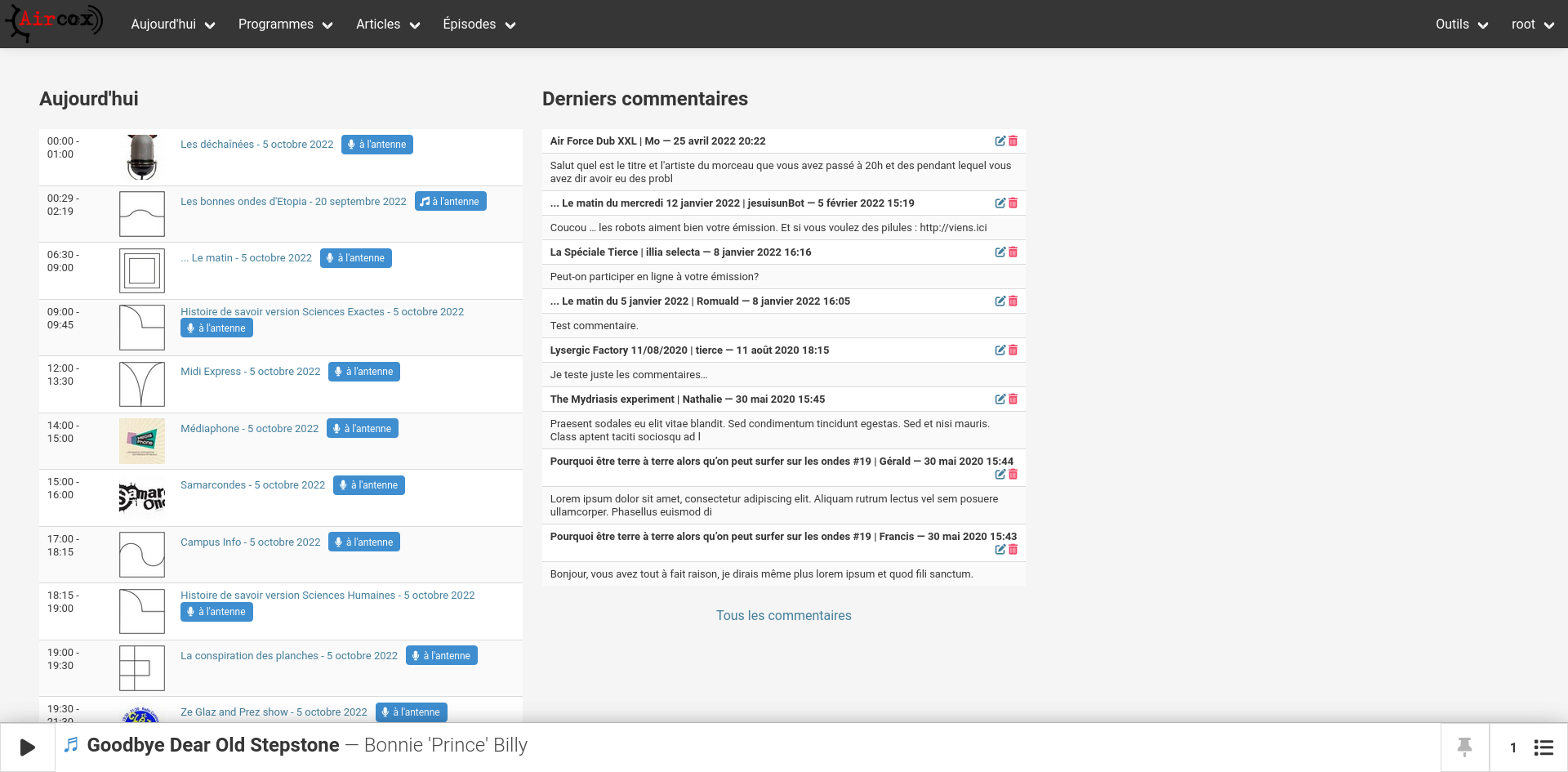Viewport: 1568px width, 772px height.
Task: Open the Articles menu
Action: pyautogui.click(x=388, y=25)
